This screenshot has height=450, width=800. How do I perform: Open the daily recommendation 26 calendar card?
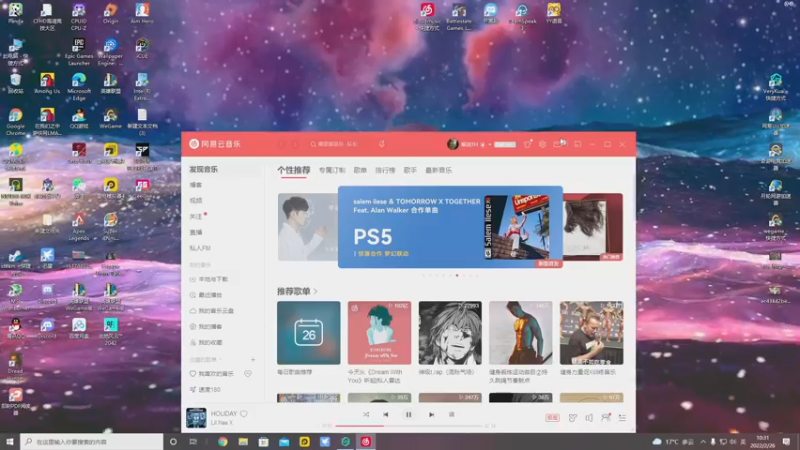(x=309, y=333)
